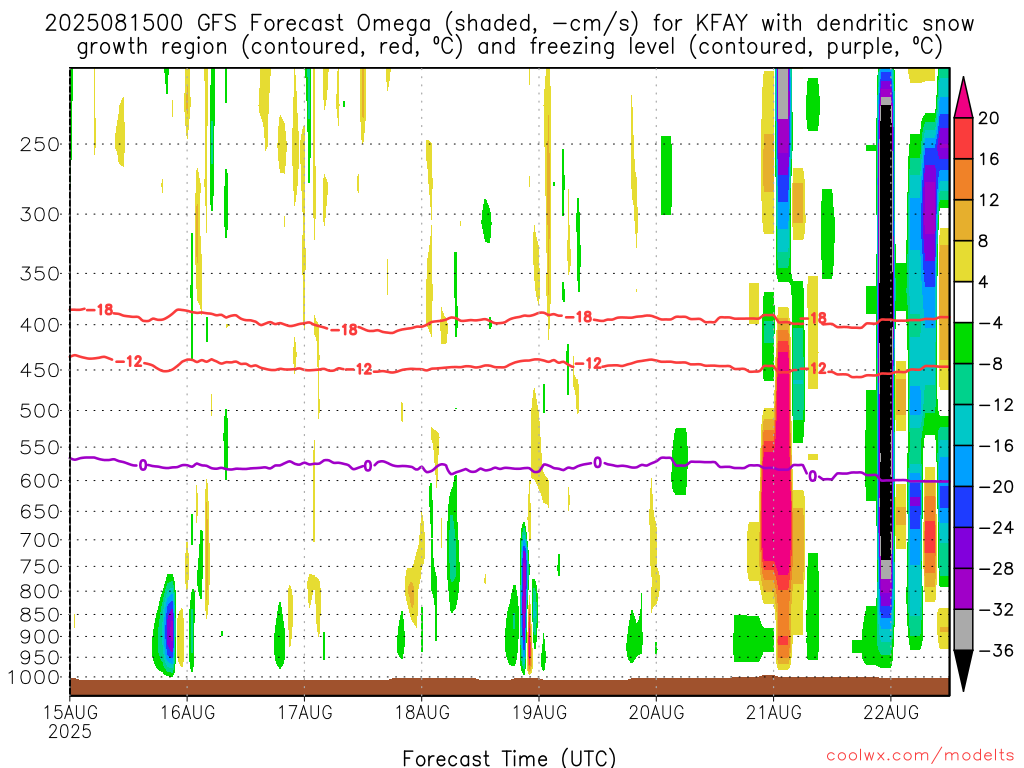Viewport: 1024px width, 768px height.
Task: Click the white -4-to-4 colorbar segment
Action: [x=963, y=302]
